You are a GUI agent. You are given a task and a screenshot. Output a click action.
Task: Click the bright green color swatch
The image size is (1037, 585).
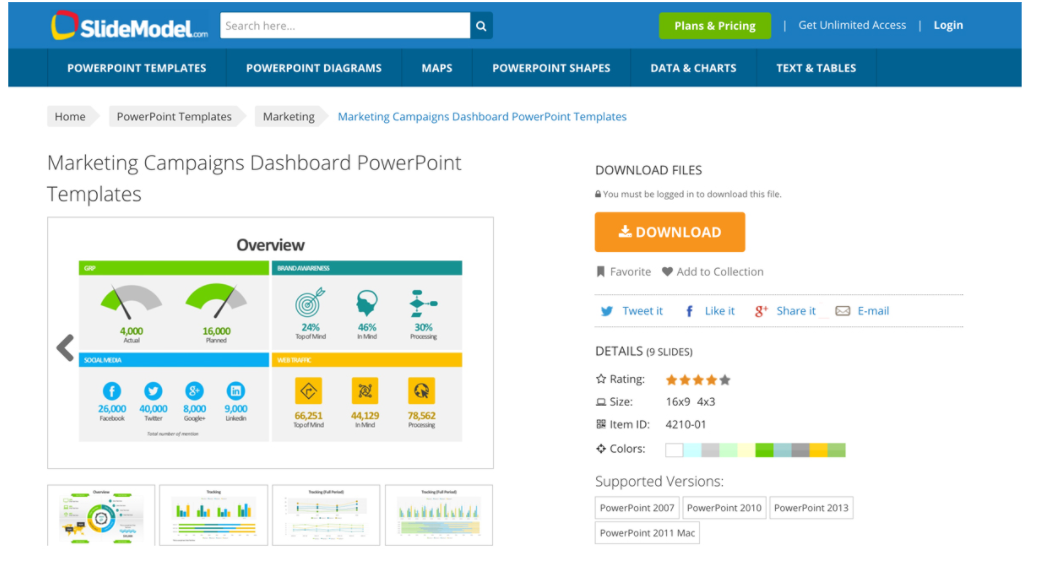[764, 450]
